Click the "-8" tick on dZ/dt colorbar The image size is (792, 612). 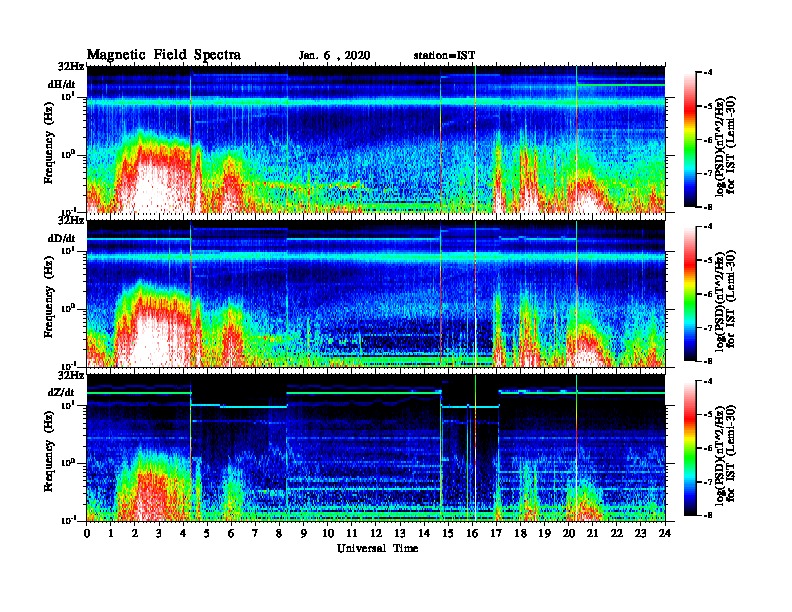point(709,515)
